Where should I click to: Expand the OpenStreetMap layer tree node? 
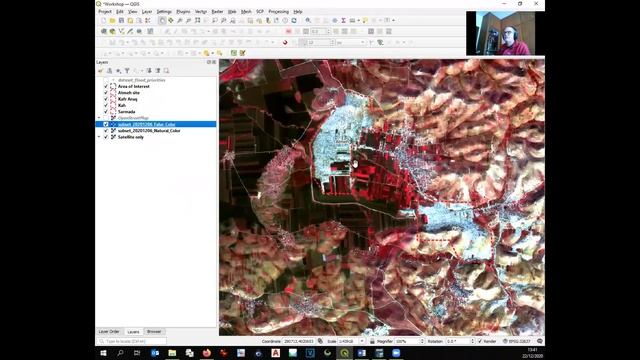[99, 118]
